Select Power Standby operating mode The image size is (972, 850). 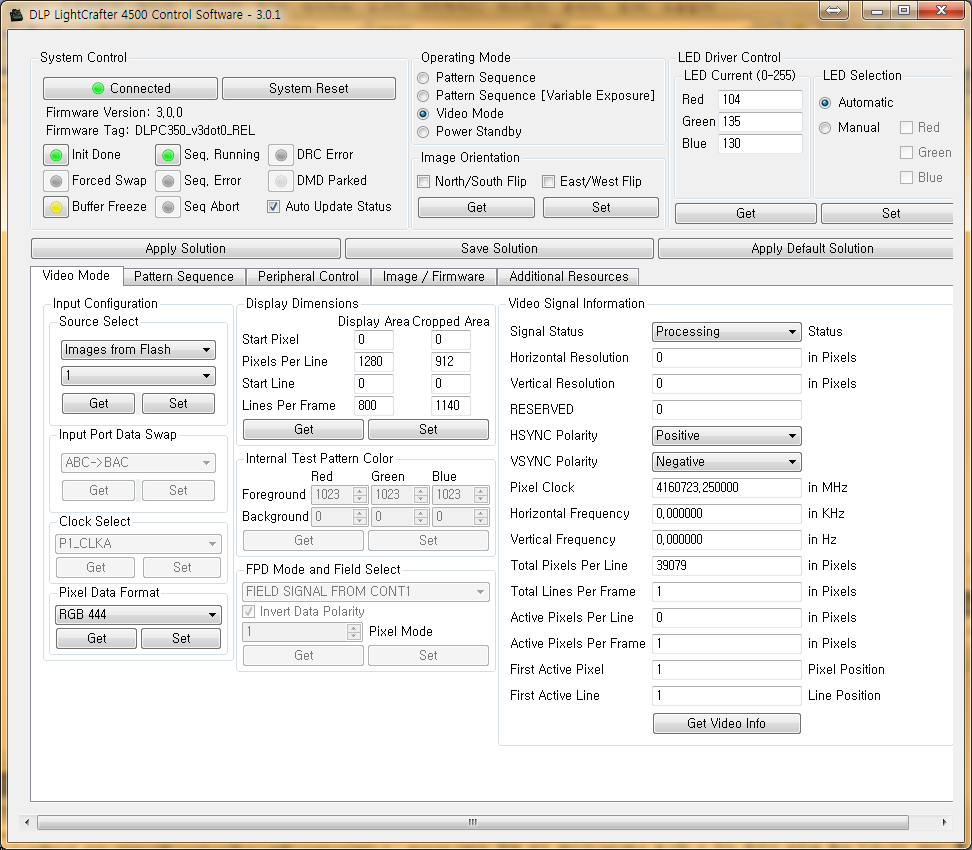click(x=423, y=132)
